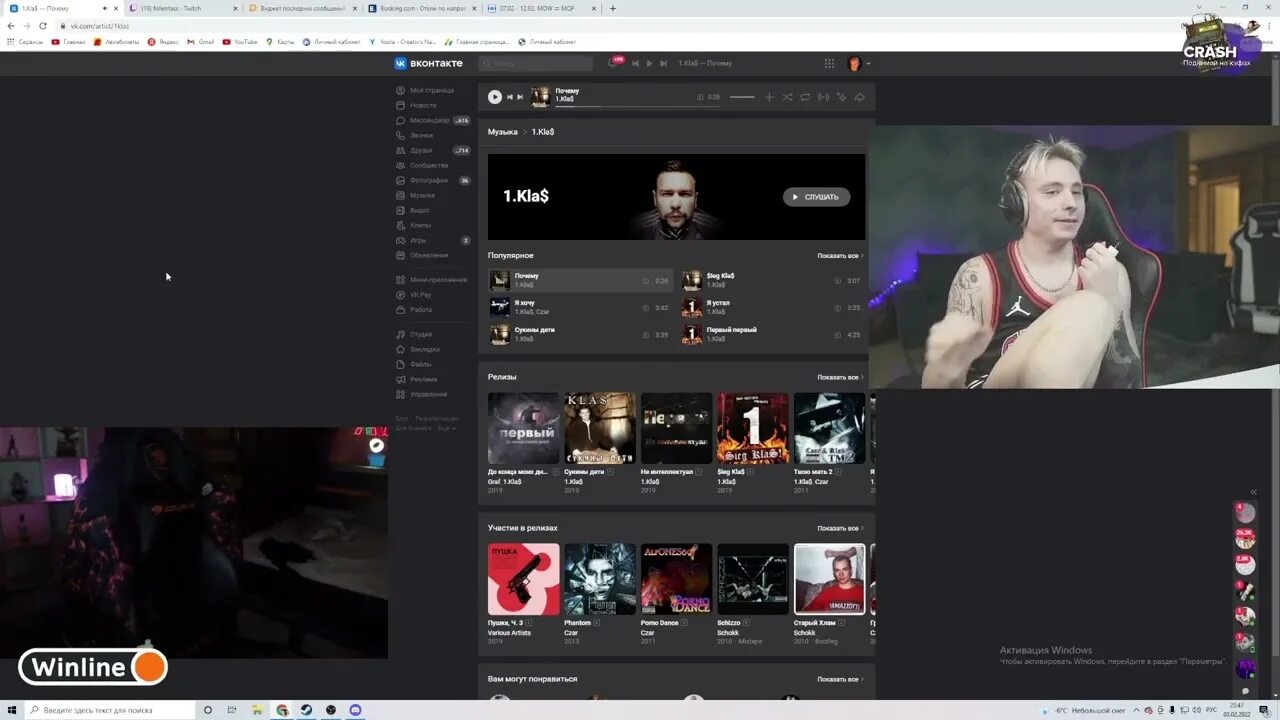Open the Не интеллектуал album cover
This screenshot has width=1280, height=720.
[x=676, y=428]
